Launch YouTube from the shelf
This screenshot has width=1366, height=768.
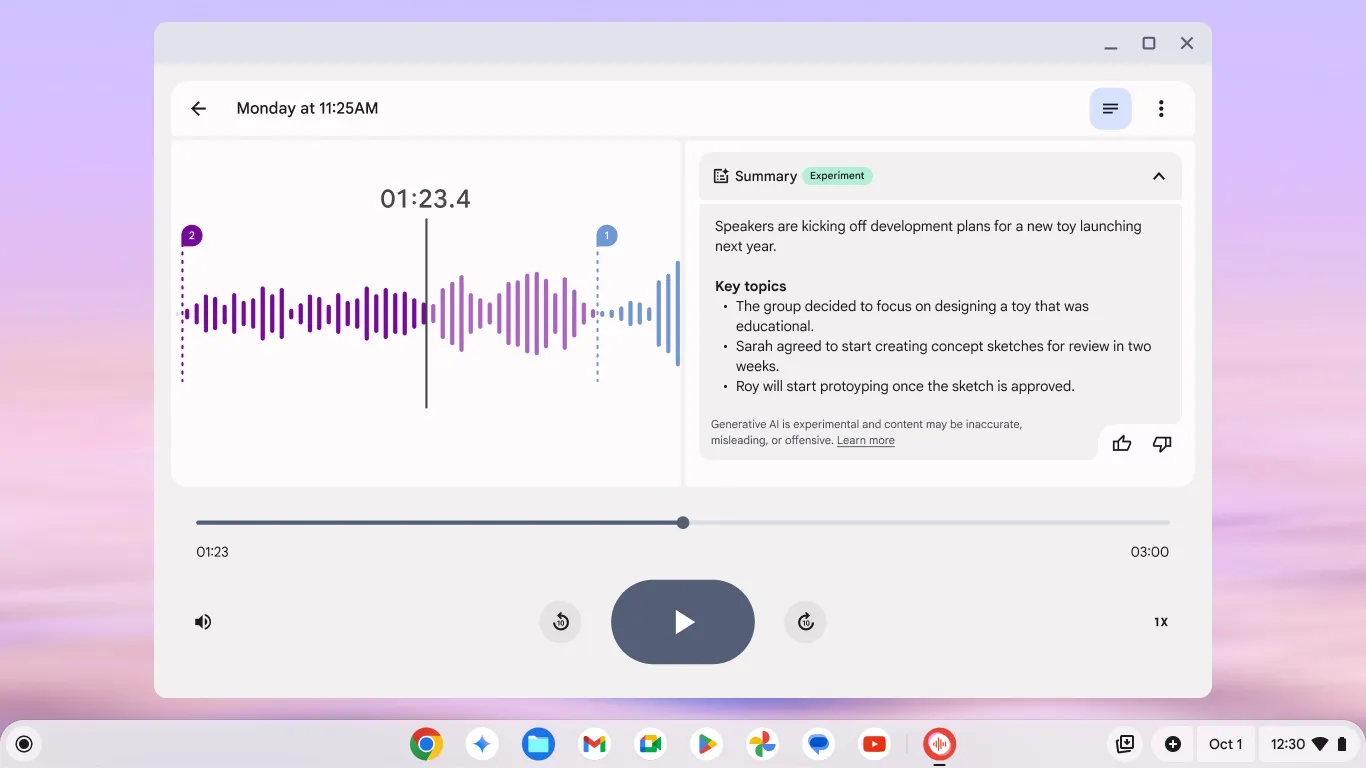tap(874, 744)
